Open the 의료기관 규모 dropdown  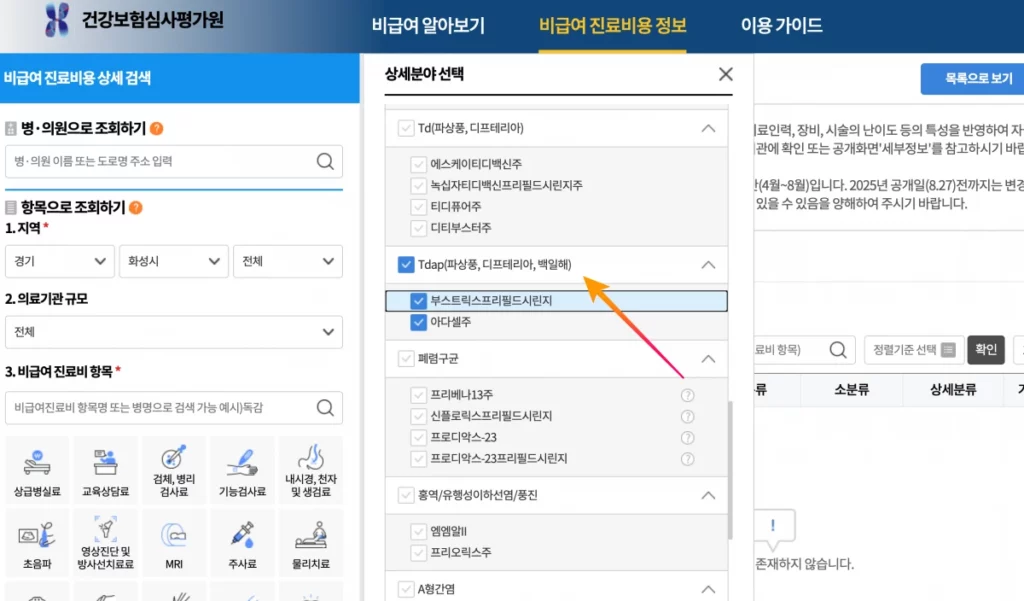(x=173, y=332)
